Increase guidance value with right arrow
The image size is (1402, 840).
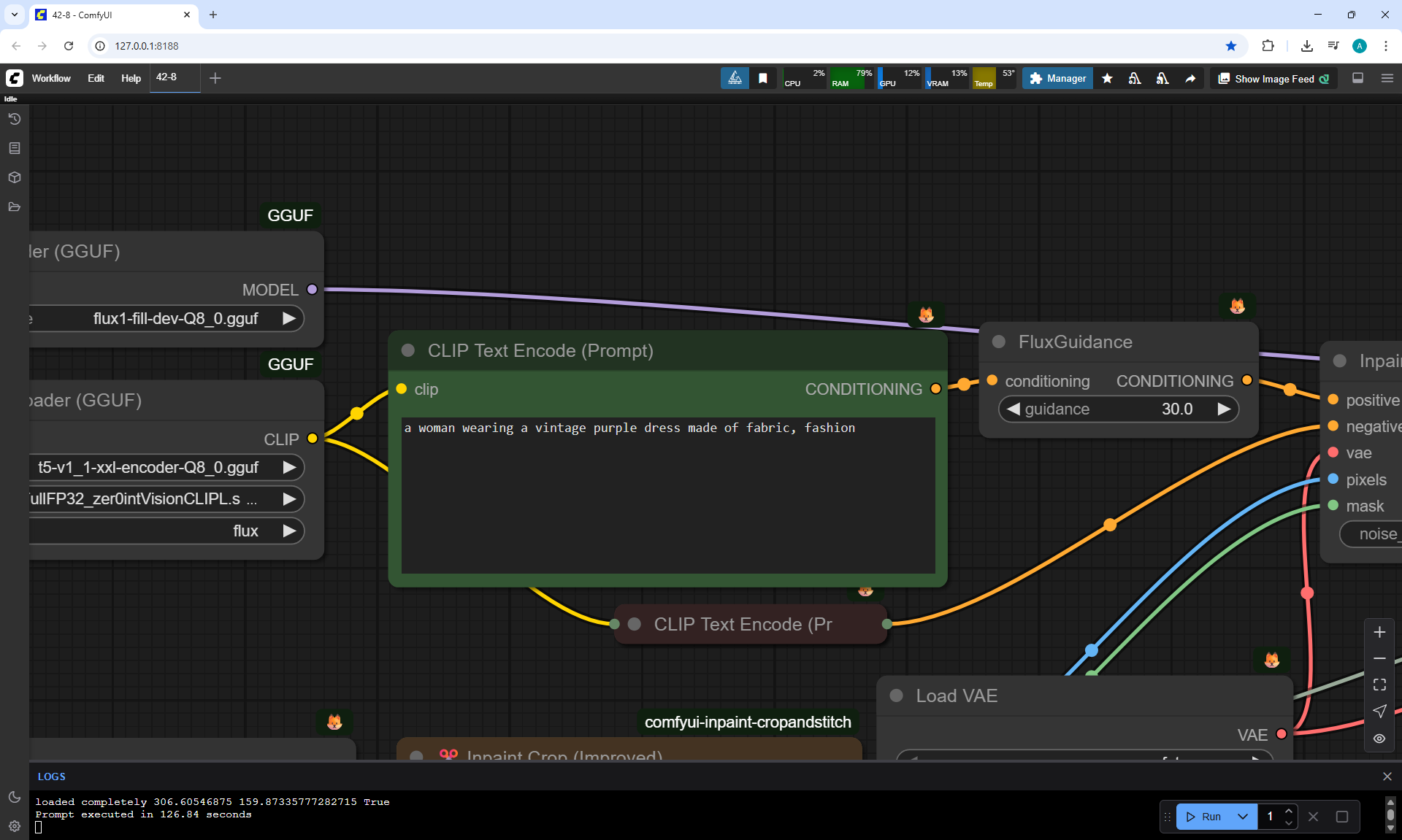(x=1224, y=409)
